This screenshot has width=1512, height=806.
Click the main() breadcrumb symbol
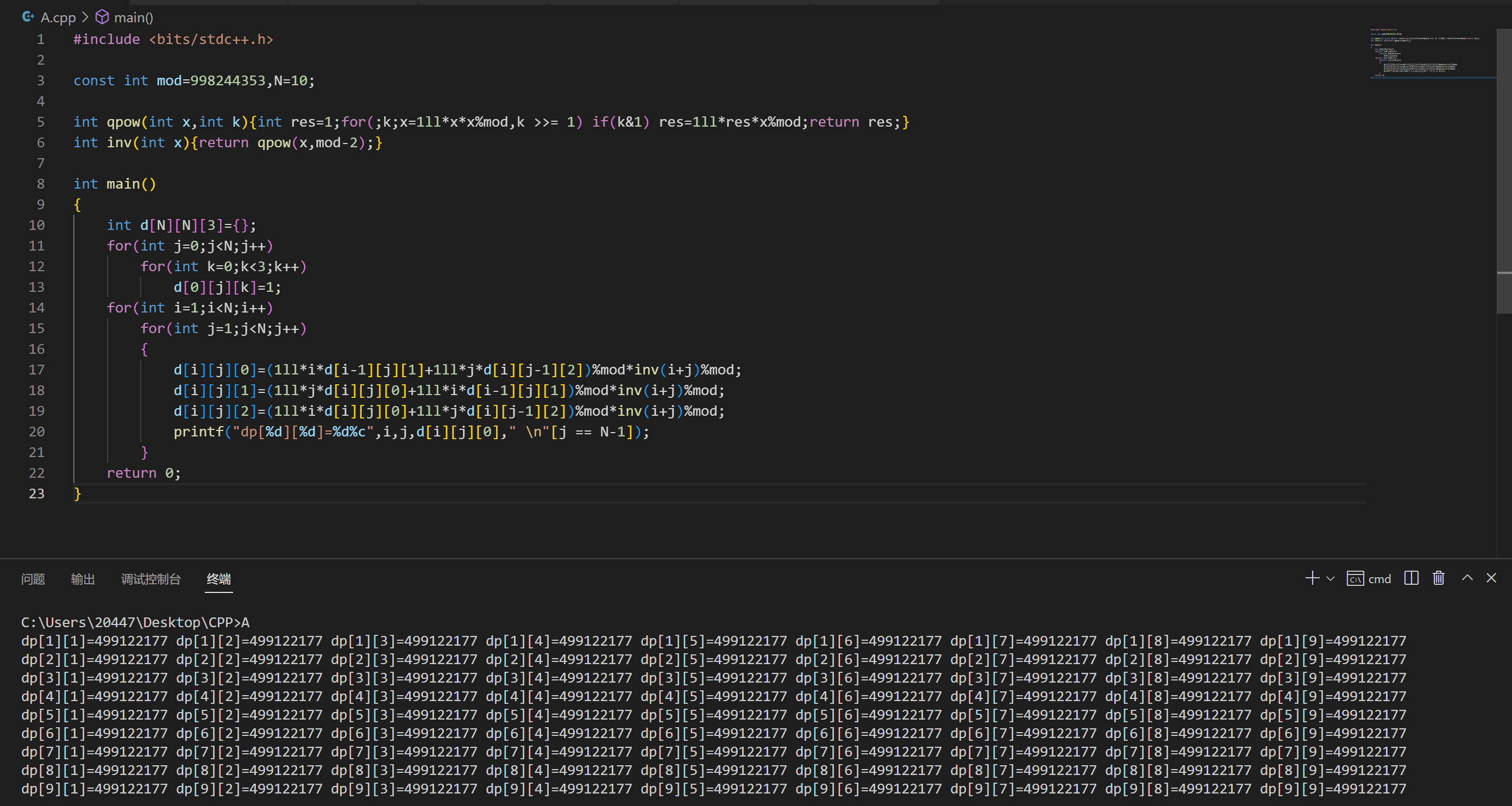(133, 17)
